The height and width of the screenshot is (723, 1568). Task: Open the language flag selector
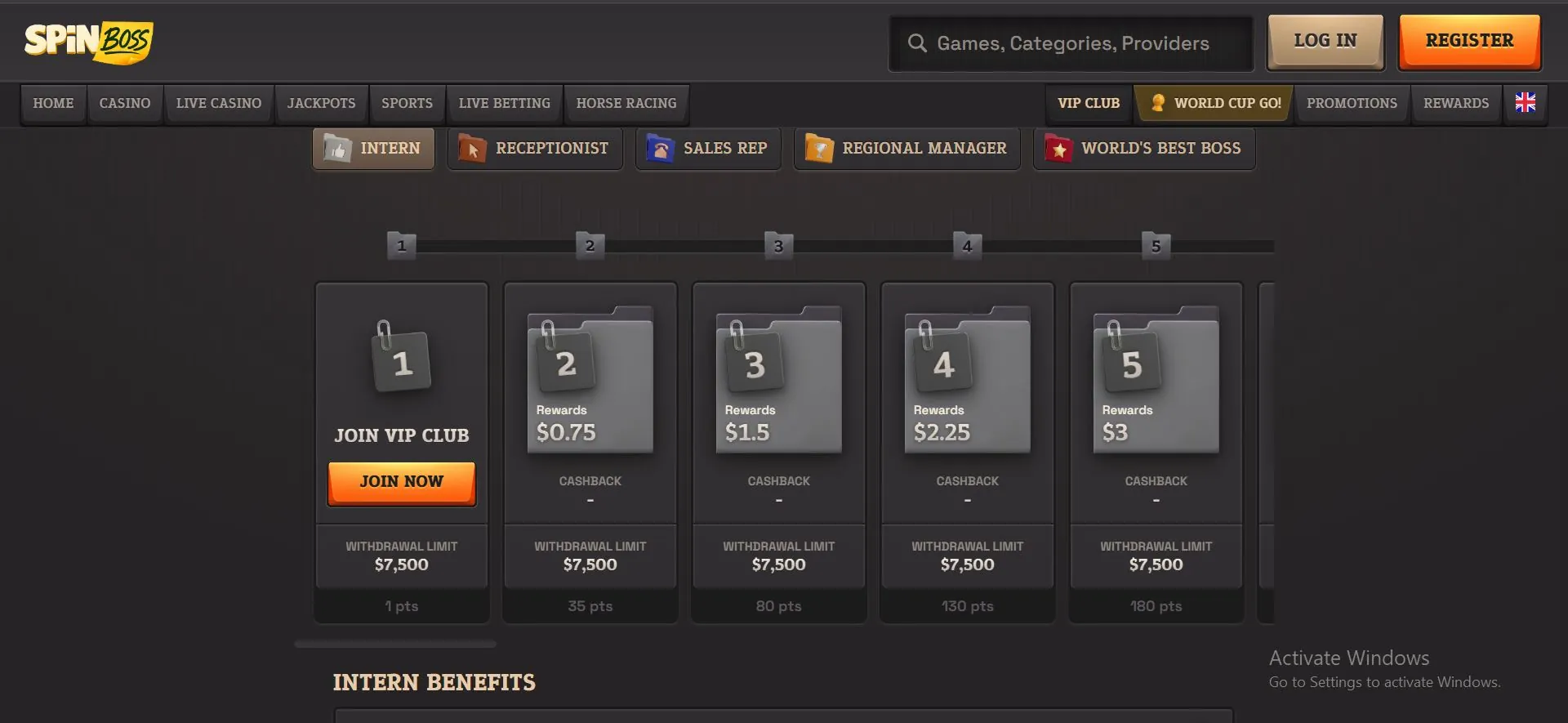[x=1525, y=103]
